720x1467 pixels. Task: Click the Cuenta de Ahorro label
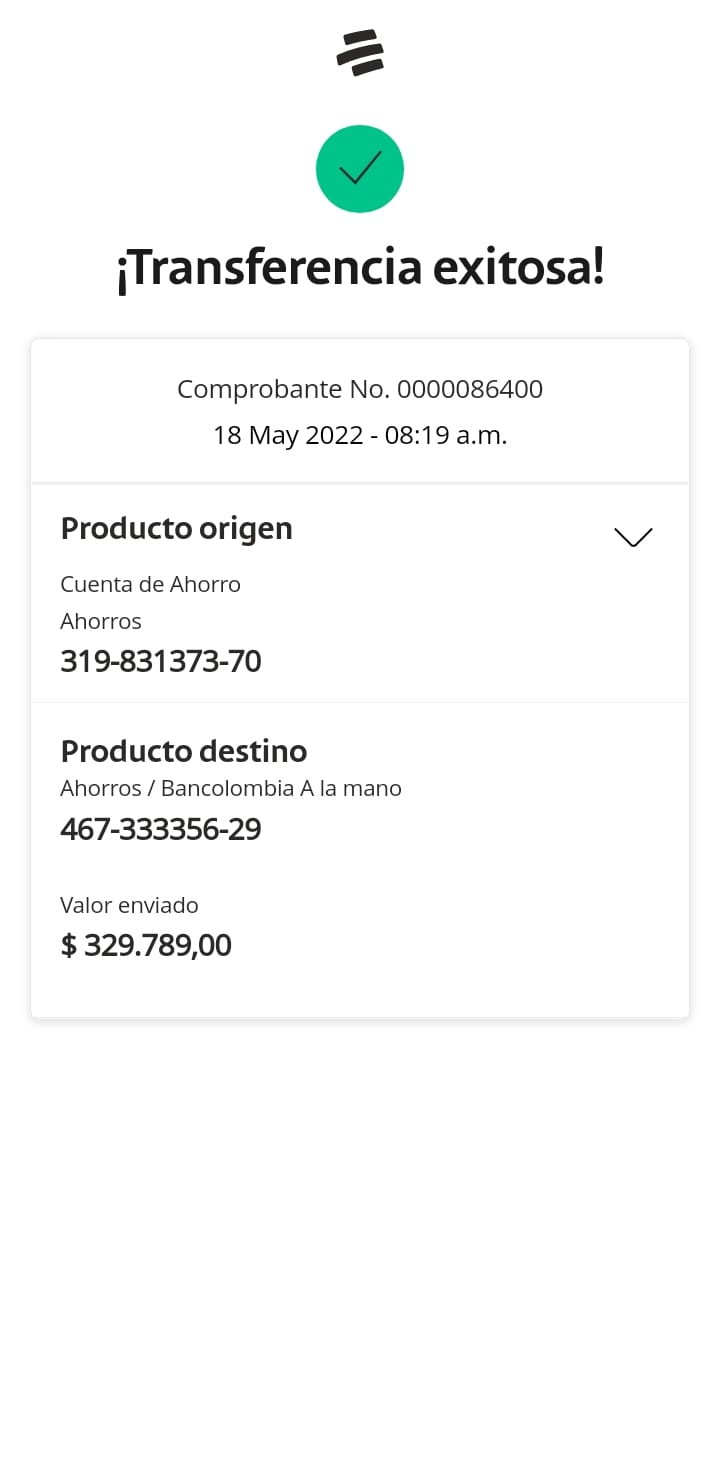coord(150,584)
